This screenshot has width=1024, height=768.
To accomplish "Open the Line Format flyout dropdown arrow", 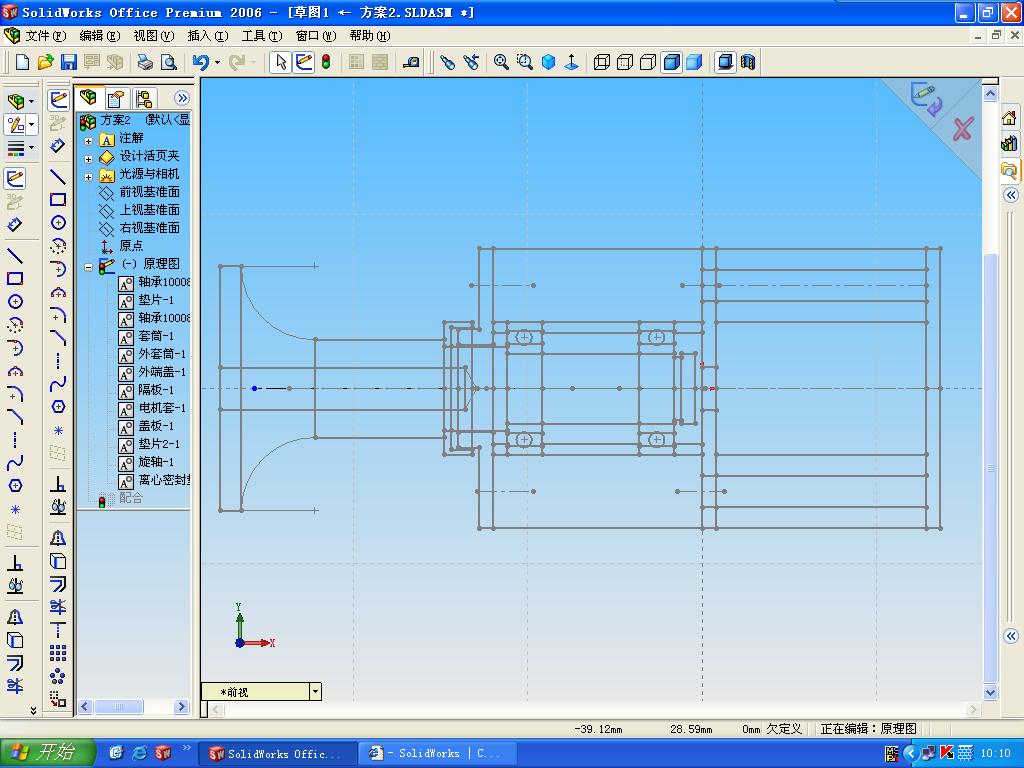I will 31,148.
